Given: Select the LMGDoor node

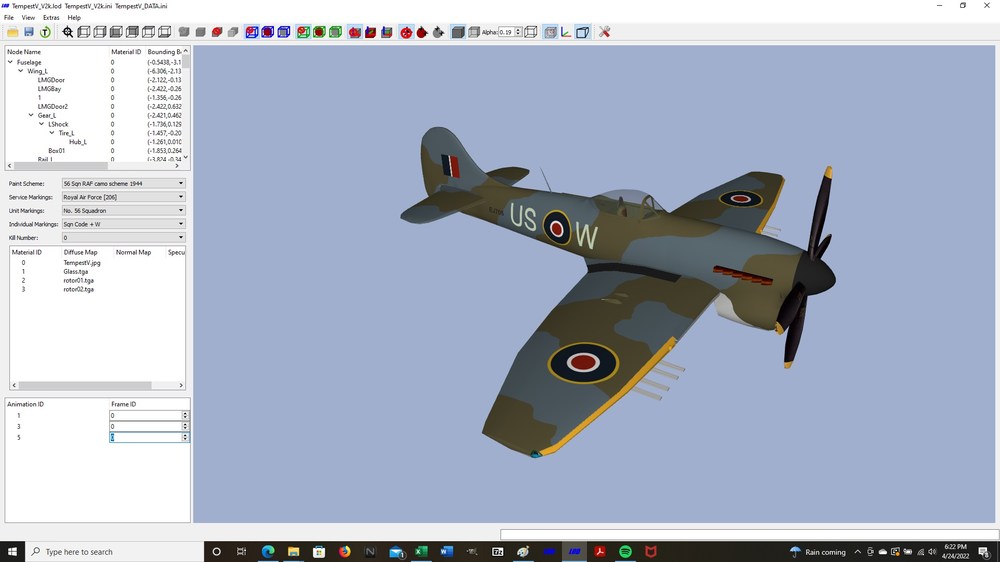Looking at the screenshot, I should point(51,80).
